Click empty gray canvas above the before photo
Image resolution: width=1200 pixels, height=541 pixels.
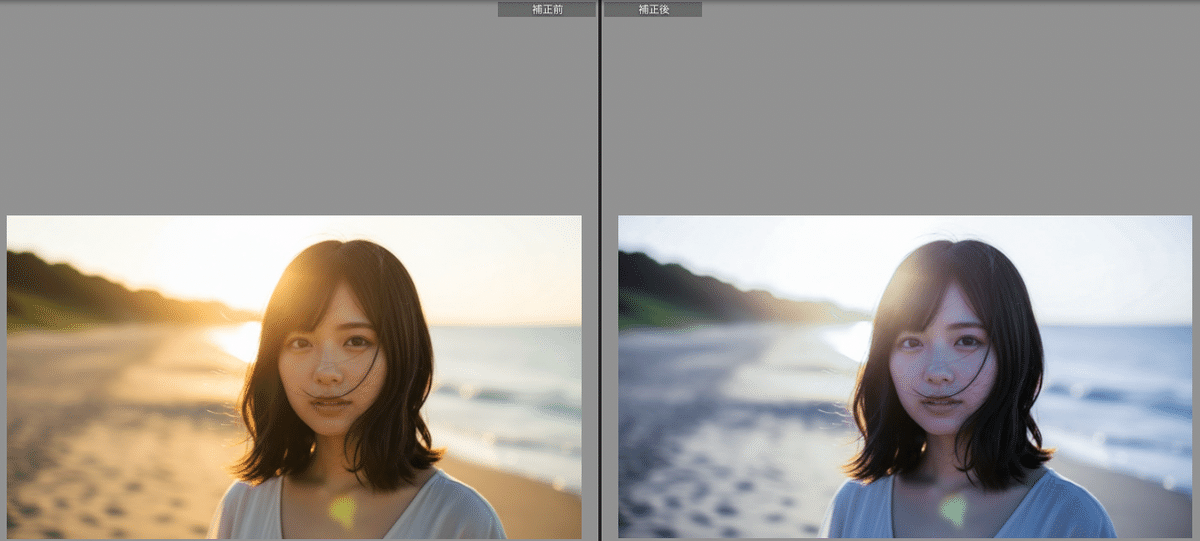pos(290,110)
